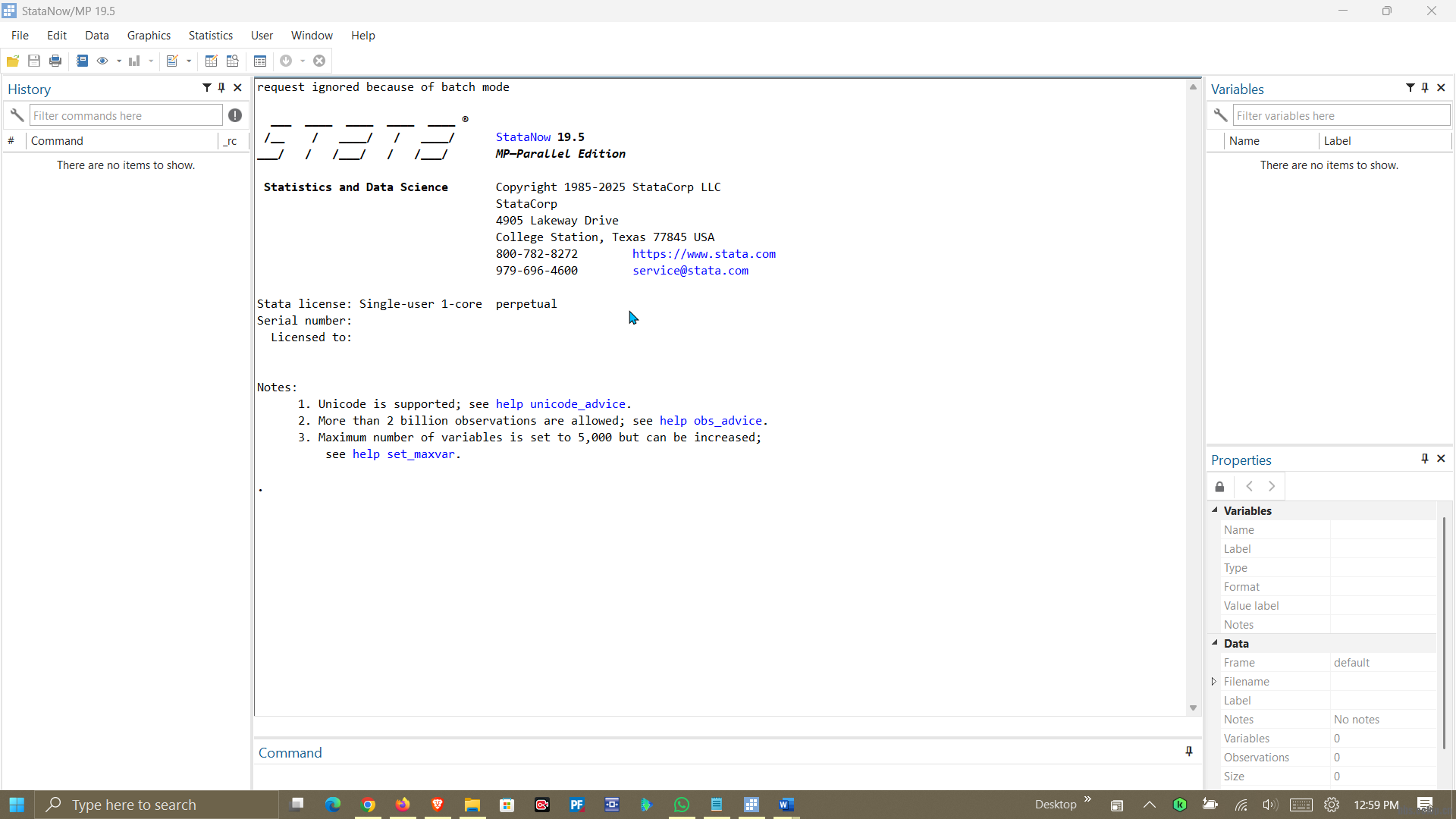Click the Variables panel funnel icon
The width and height of the screenshot is (1456, 819).
(1410, 88)
